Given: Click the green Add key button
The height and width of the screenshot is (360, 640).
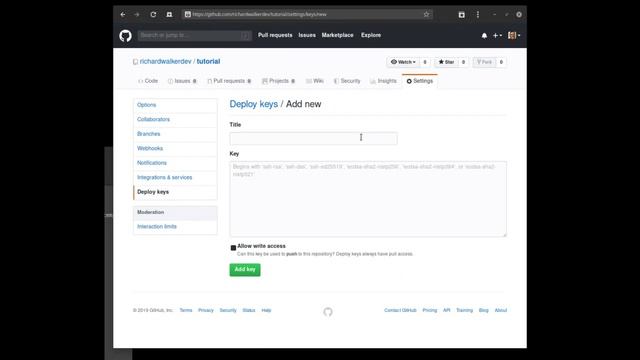Looking at the screenshot, I should [245, 269].
